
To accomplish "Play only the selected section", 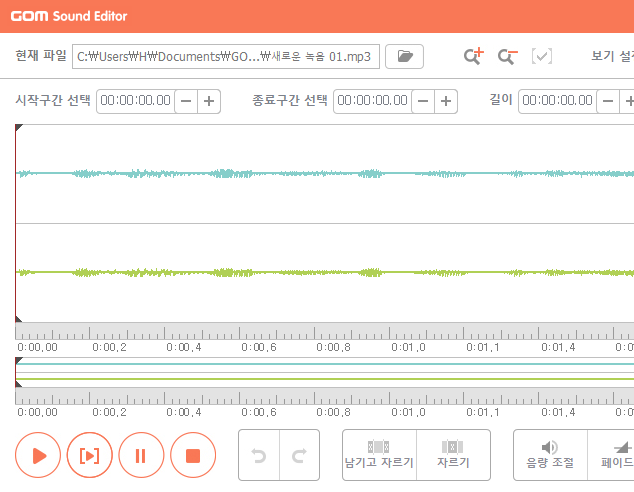I will (x=90, y=455).
